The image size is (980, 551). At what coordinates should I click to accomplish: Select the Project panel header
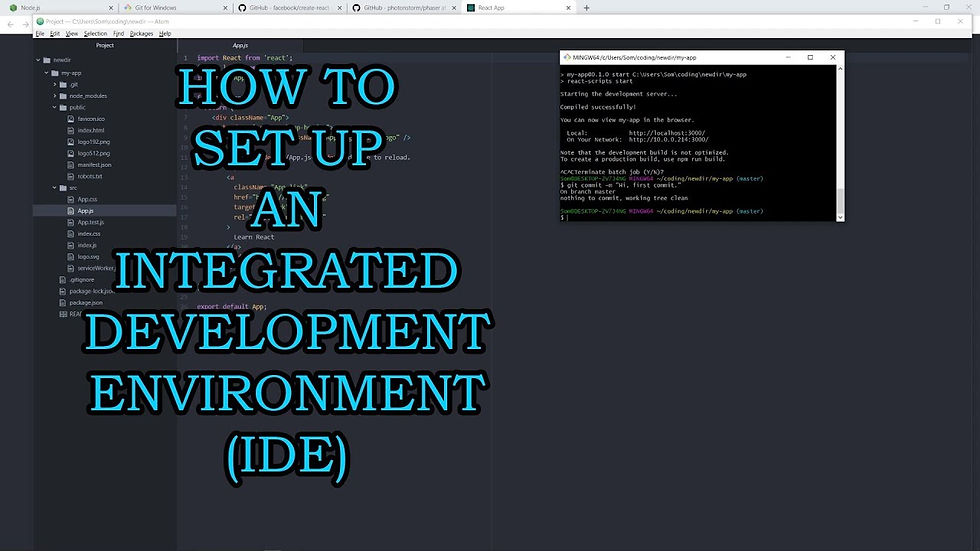coord(104,45)
